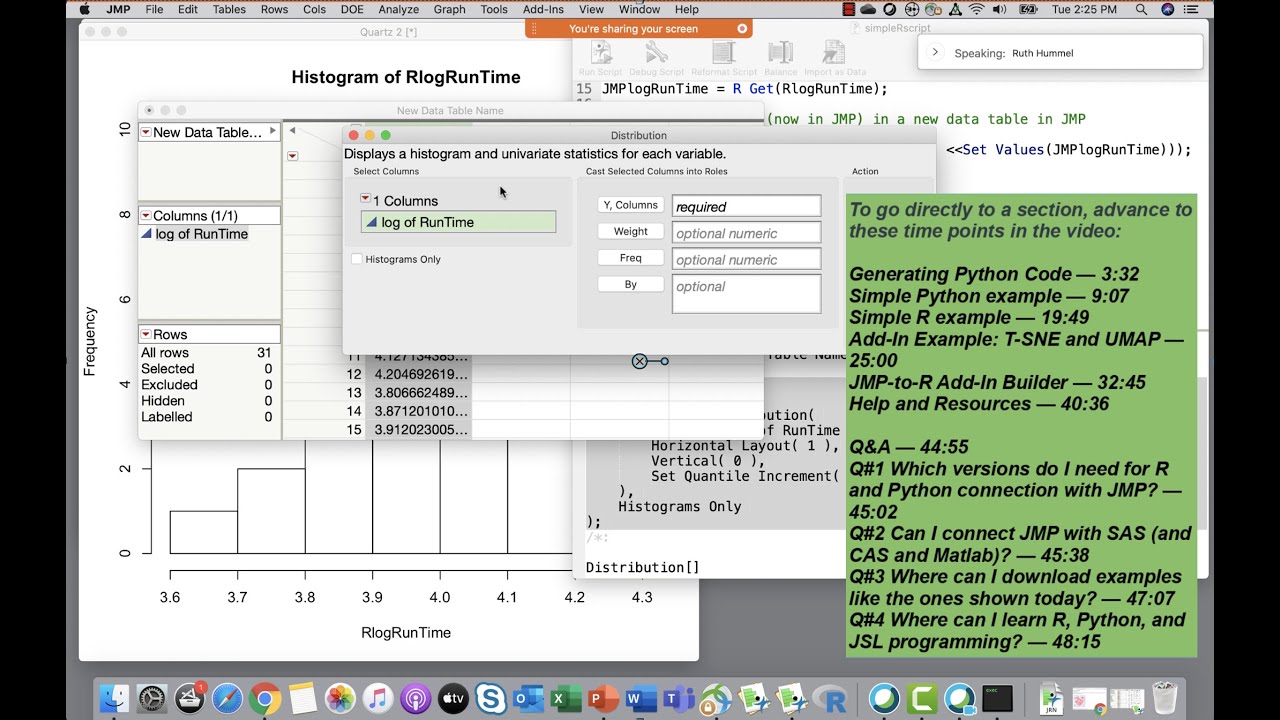Open System Preferences from the dock
This screenshot has width=1280, height=720.
tap(152, 698)
